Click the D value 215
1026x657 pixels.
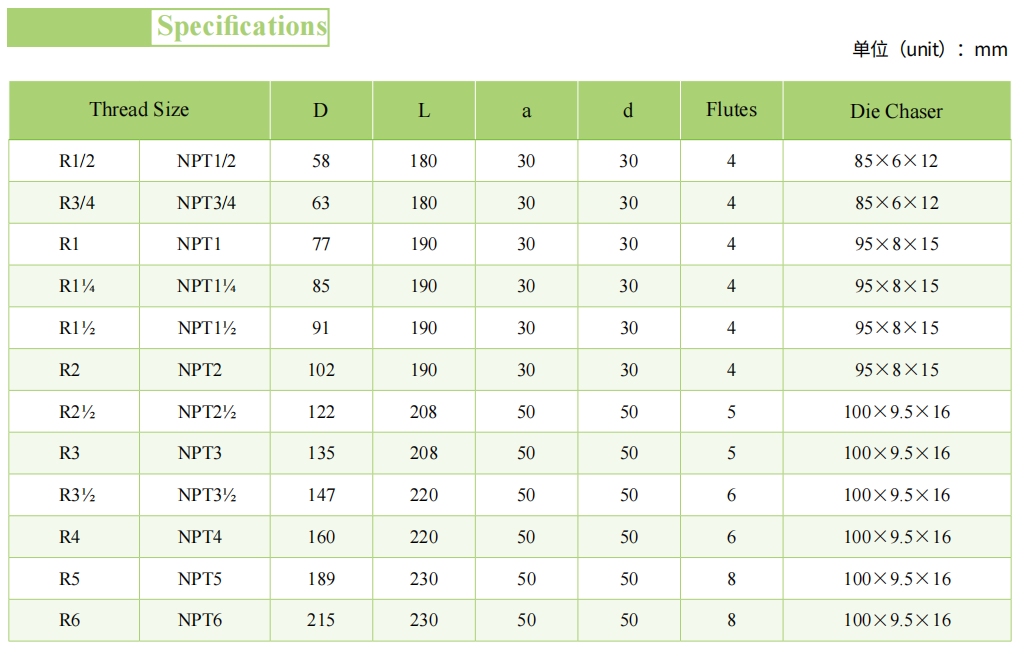click(321, 620)
